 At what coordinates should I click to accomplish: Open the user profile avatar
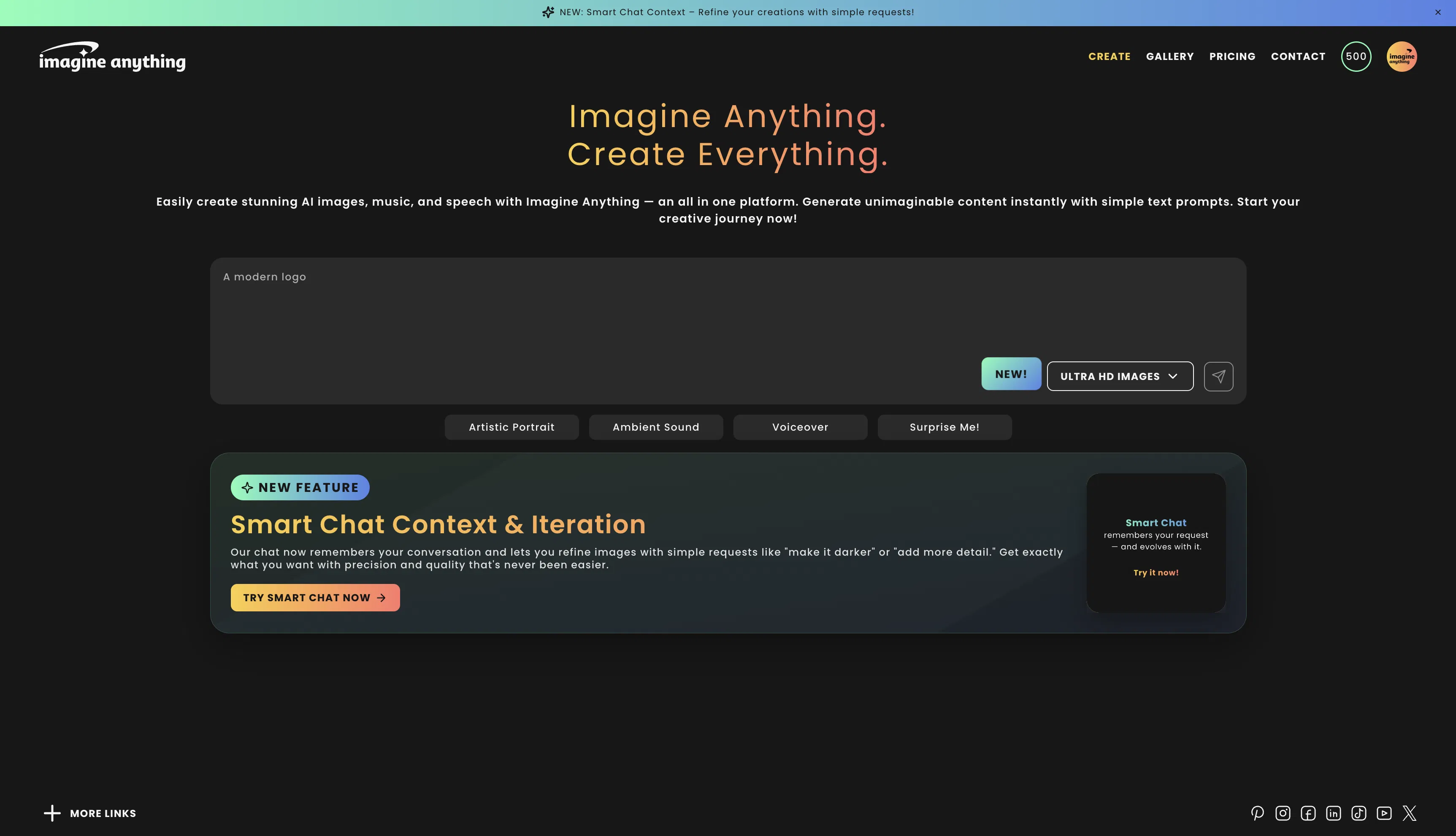point(1402,56)
